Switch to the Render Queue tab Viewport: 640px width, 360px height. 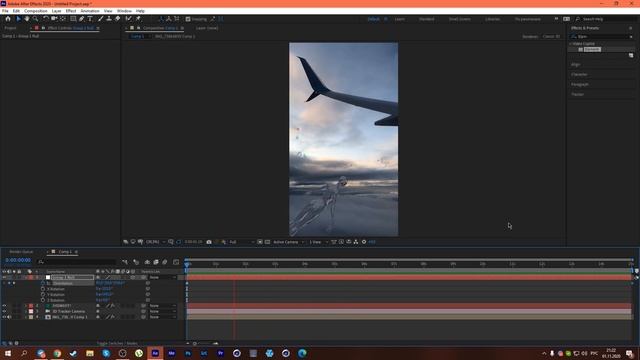pyautogui.click(x=21, y=252)
